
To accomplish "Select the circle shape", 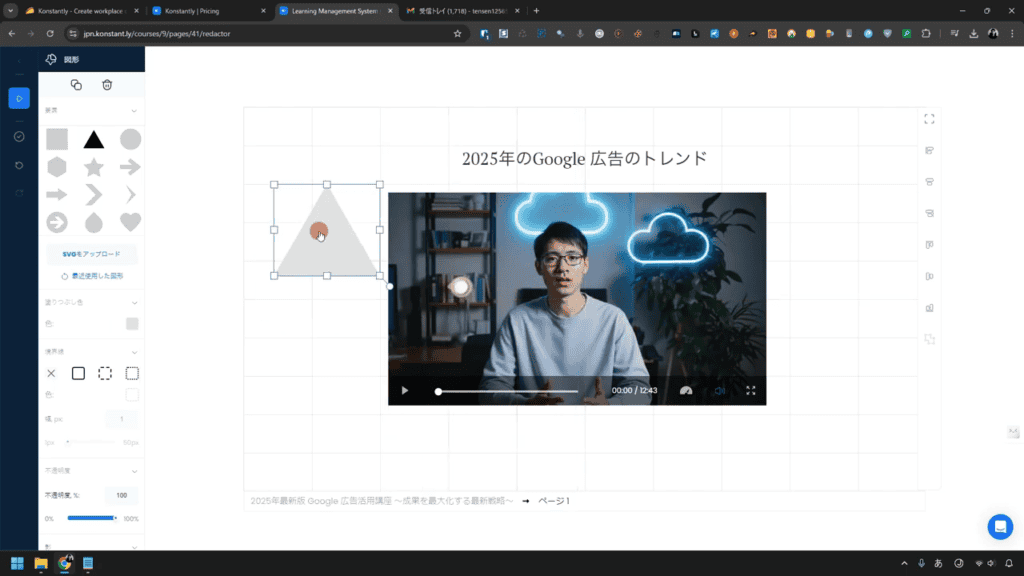I will tap(130, 139).
